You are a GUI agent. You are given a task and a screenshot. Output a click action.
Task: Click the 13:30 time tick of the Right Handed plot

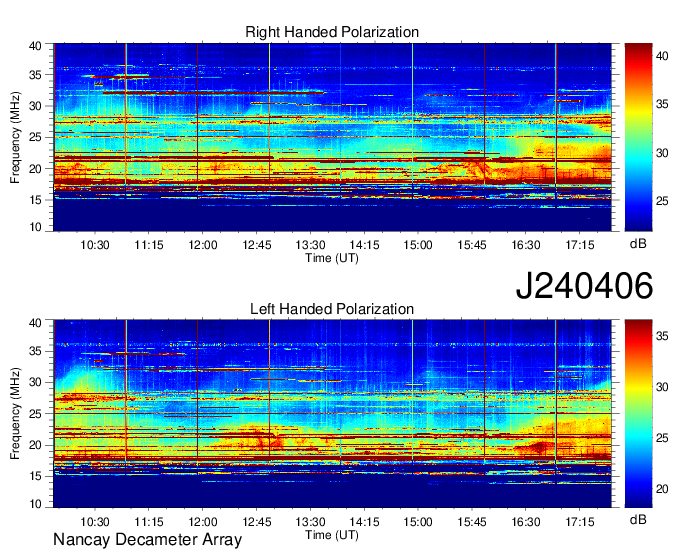311,245
